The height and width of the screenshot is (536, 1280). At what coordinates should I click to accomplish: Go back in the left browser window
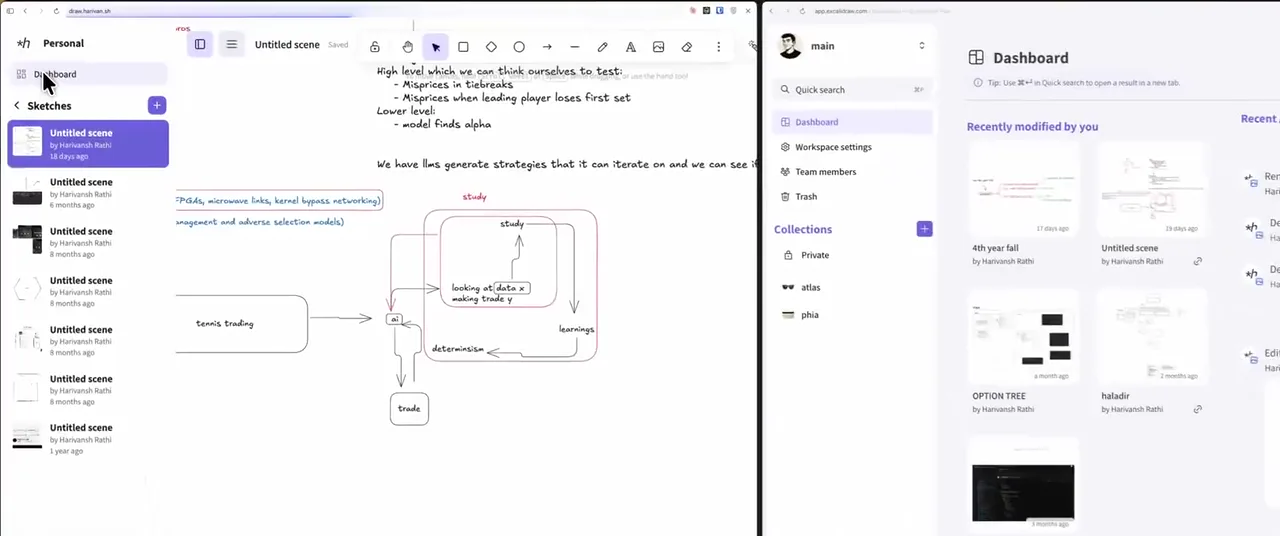27,10
